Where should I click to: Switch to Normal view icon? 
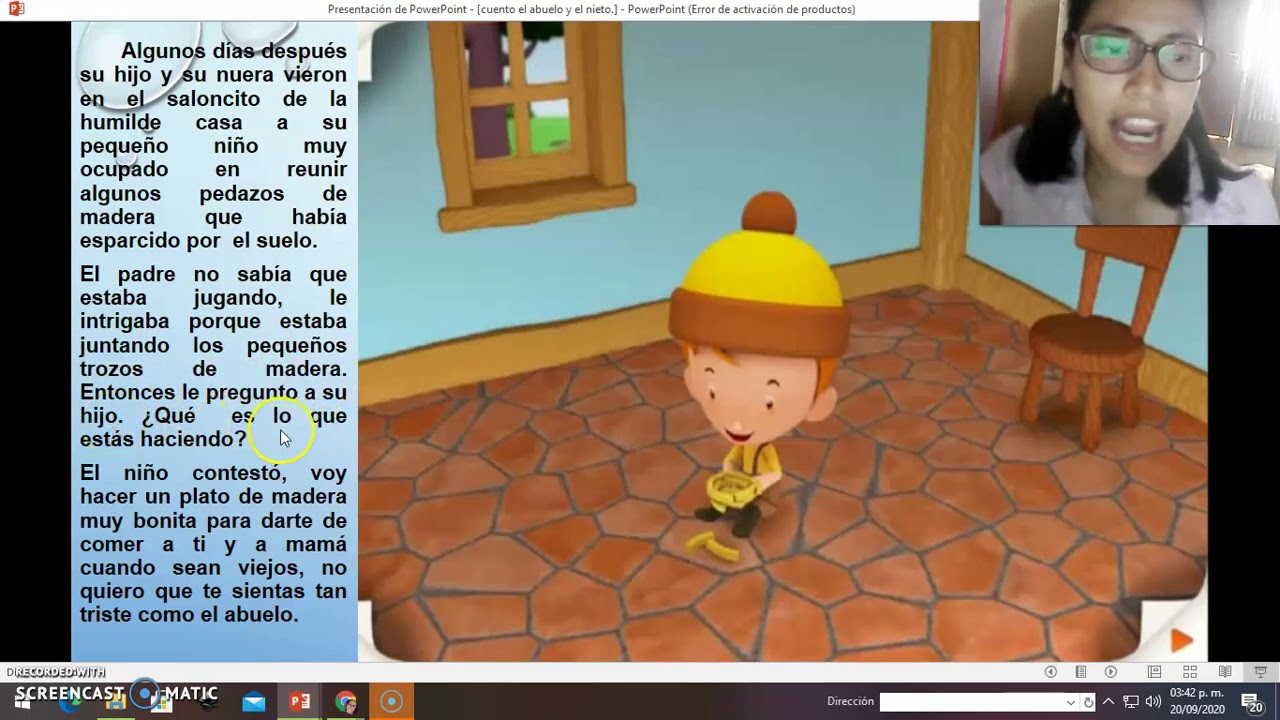click(x=1154, y=672)
